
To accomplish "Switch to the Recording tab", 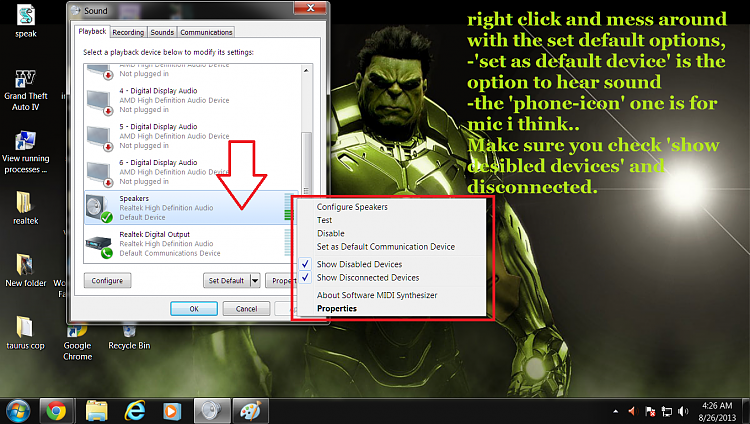I will tap(128, 32).
